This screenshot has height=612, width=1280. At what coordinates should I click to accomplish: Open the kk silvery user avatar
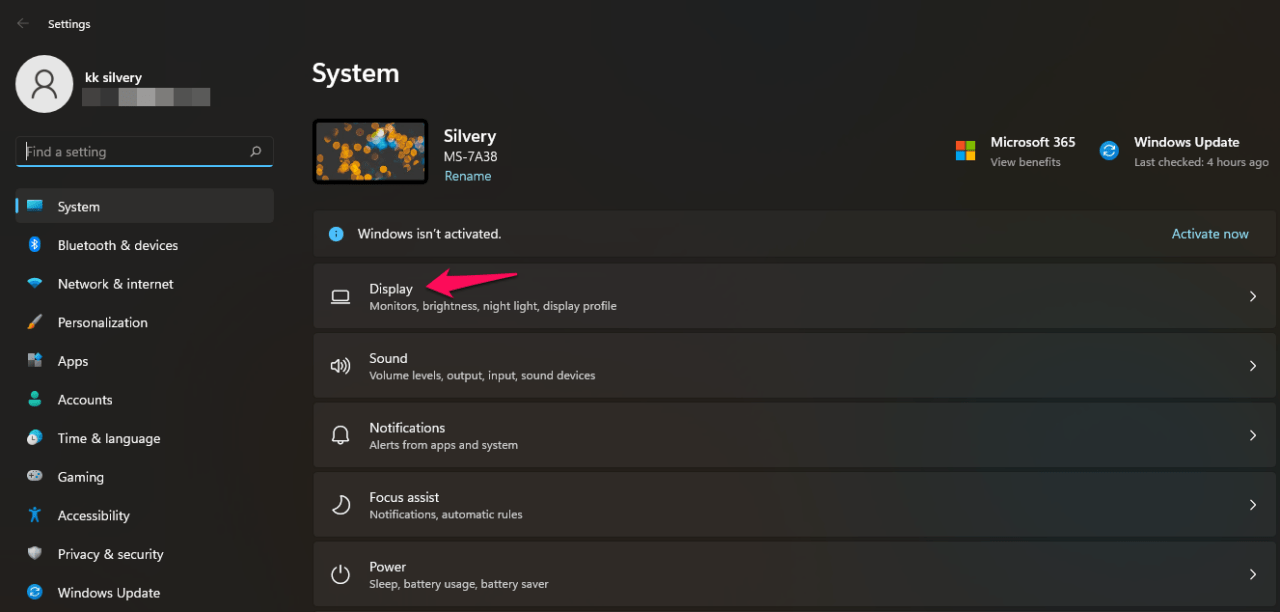[x=44, y=84]
